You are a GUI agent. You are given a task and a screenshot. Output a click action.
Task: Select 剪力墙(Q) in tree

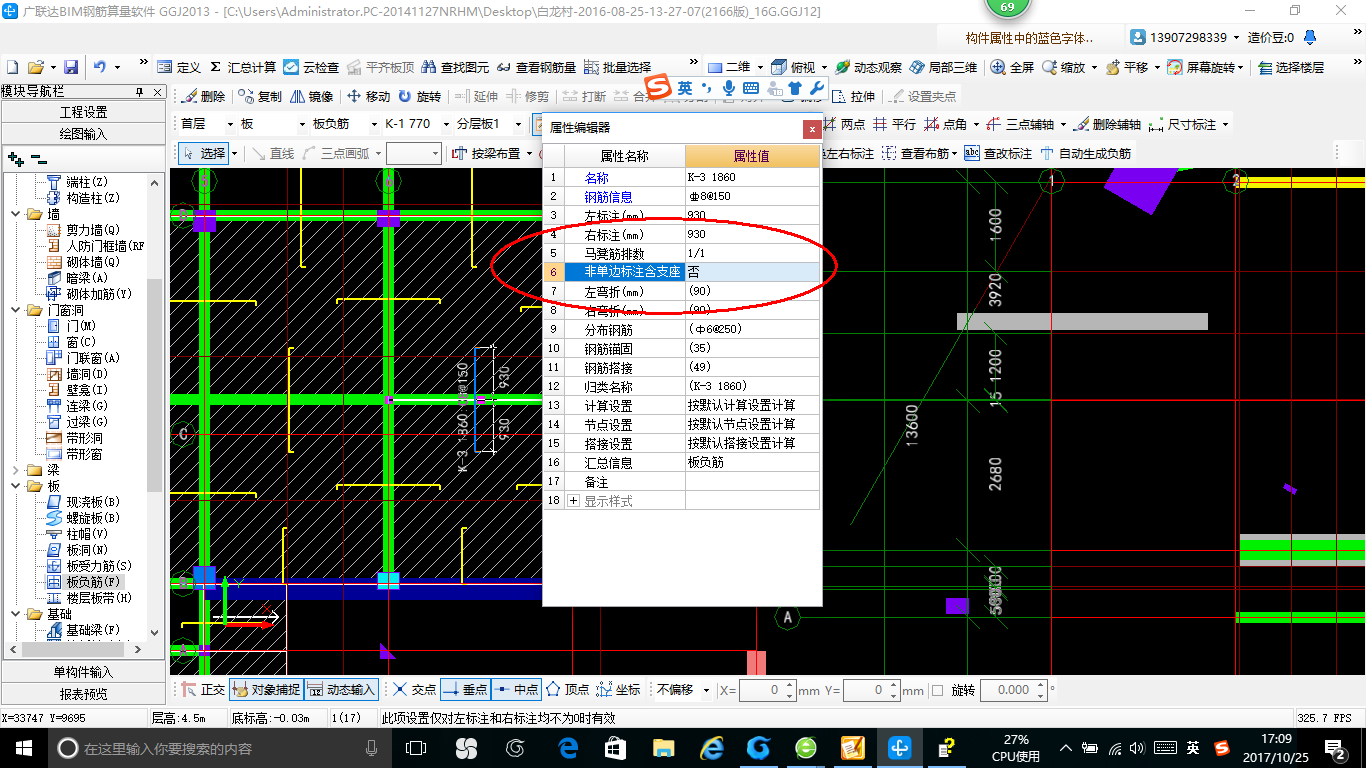pos(93,230)
